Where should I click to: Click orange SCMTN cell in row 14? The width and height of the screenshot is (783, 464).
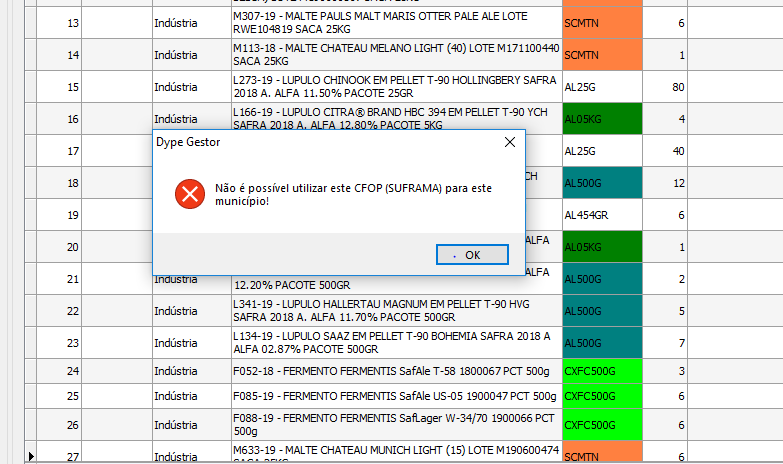click(602, 55)
